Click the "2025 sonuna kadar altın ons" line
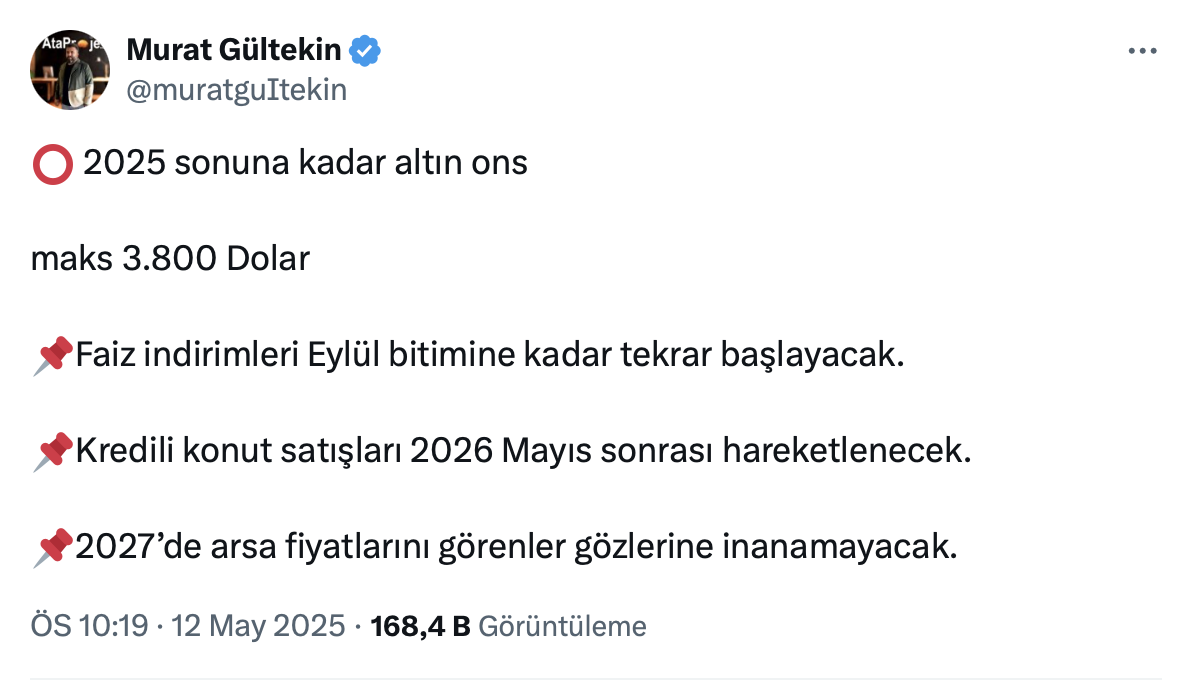 pos(305,163)
